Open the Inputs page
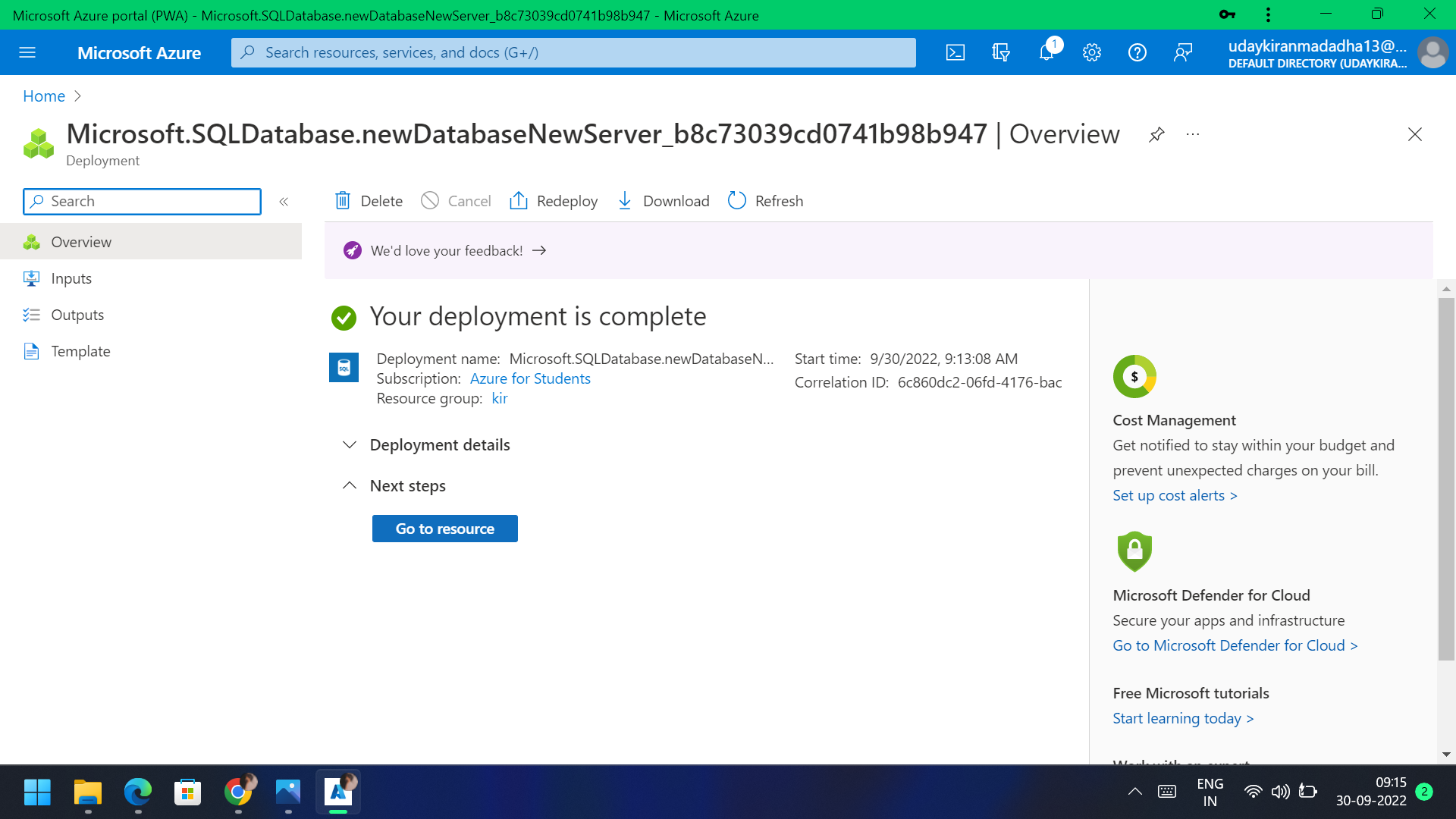Image resolution: width=1456 pixels, height=819 pixels. [x=71, y=278]
